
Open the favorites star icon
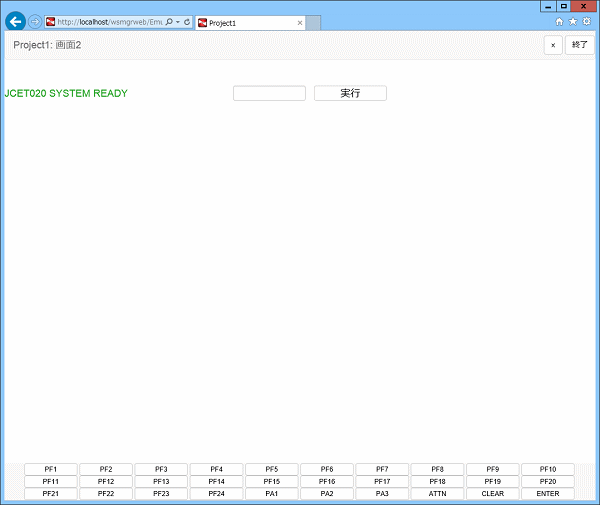pos(573,21)
